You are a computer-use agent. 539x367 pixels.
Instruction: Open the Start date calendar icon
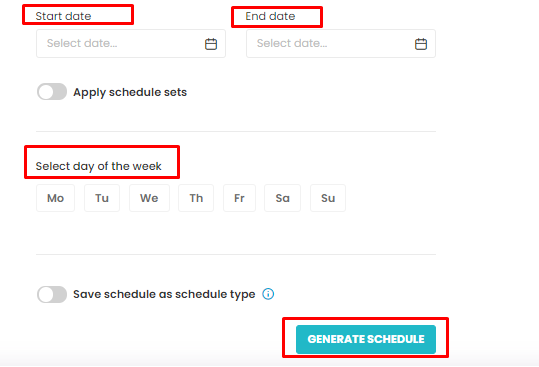point(211,44)
